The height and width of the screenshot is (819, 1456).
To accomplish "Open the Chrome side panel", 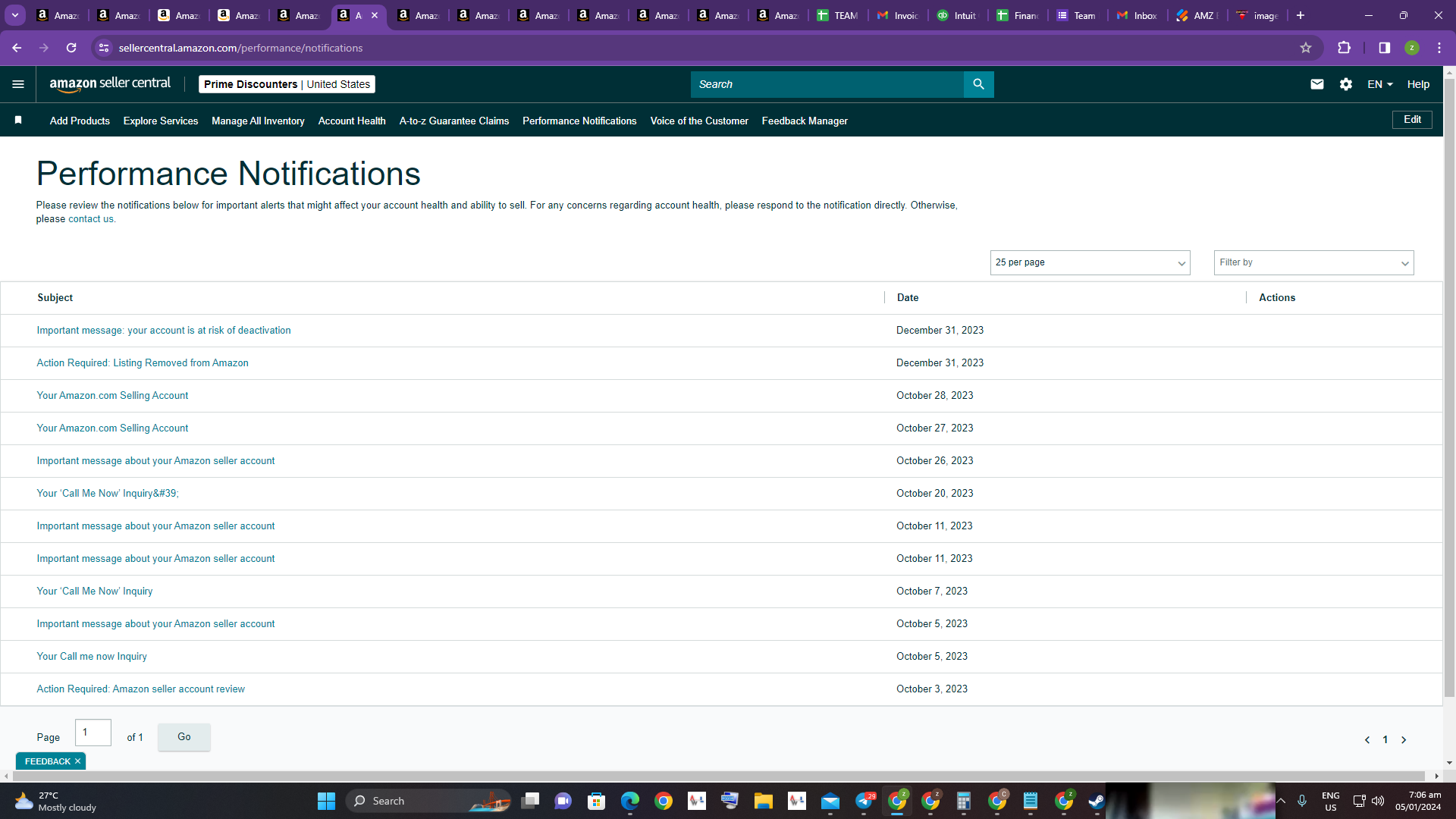I will (1384, 48).
